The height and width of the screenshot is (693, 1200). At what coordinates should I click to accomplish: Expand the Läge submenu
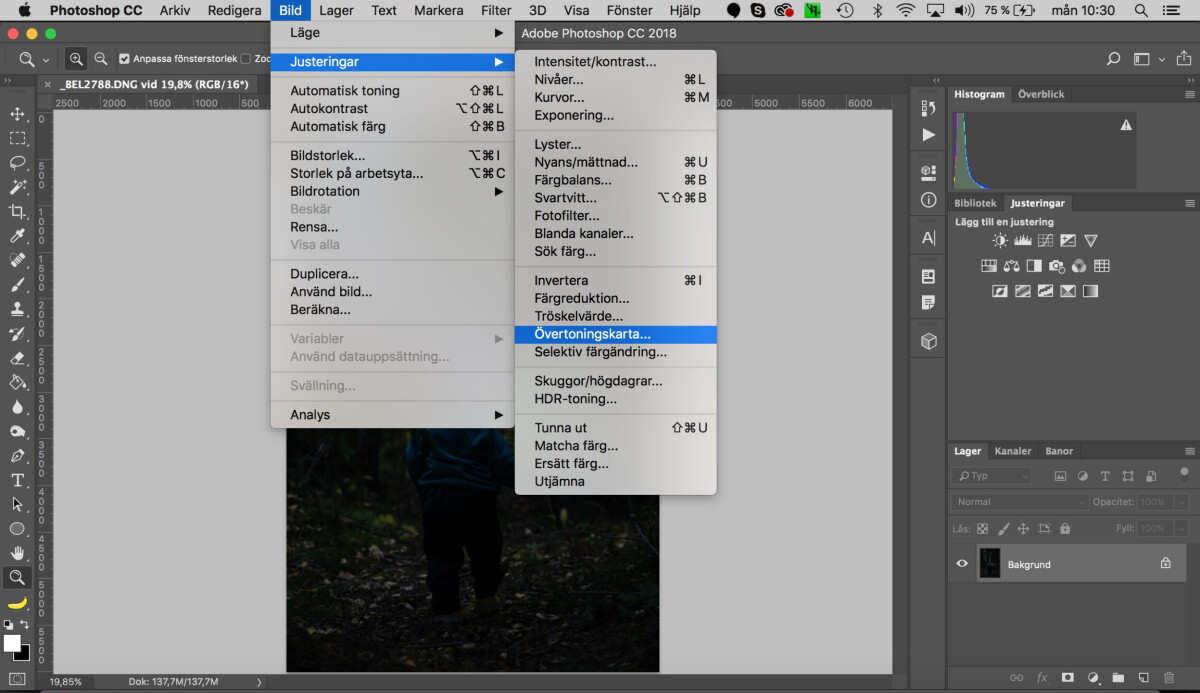[393, 33]
